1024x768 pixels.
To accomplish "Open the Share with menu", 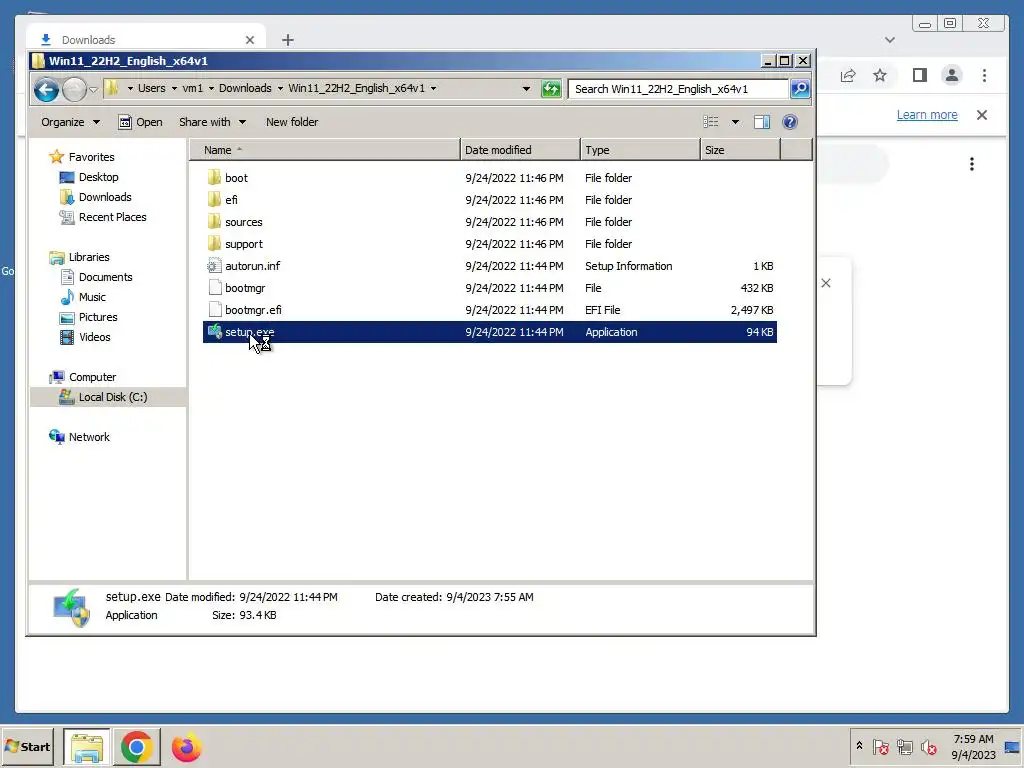I will 212,122.
